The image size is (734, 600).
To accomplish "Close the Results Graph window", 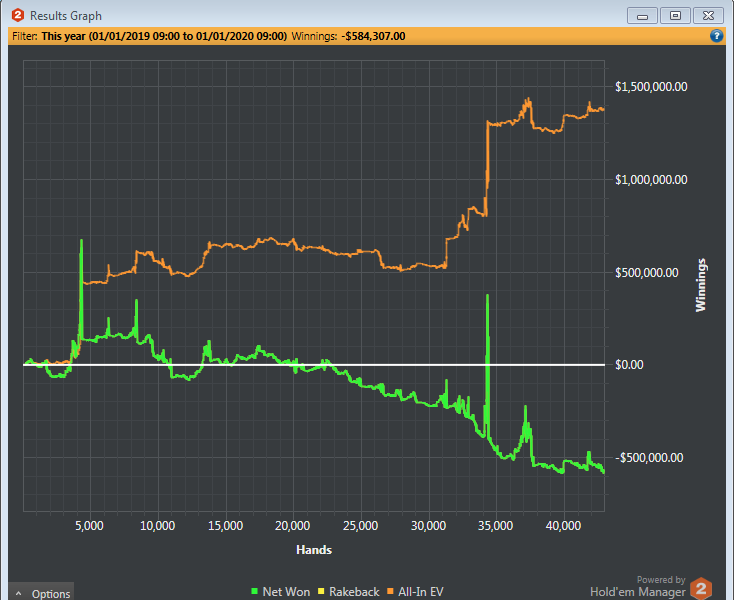I will pos(708,15).
